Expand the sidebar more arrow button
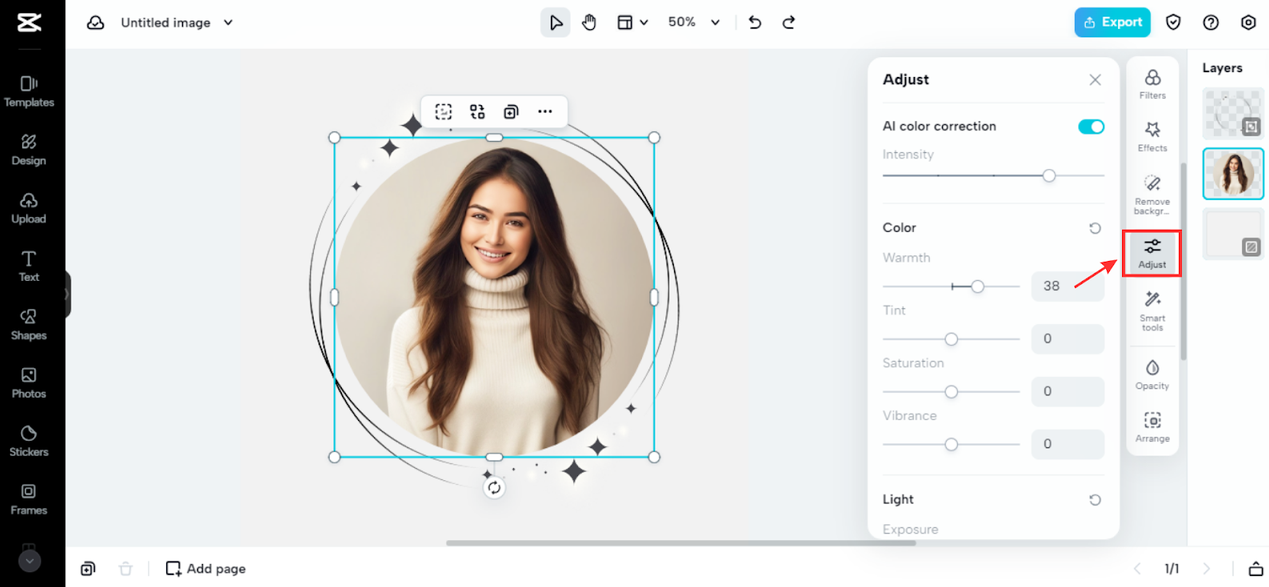 29,562
